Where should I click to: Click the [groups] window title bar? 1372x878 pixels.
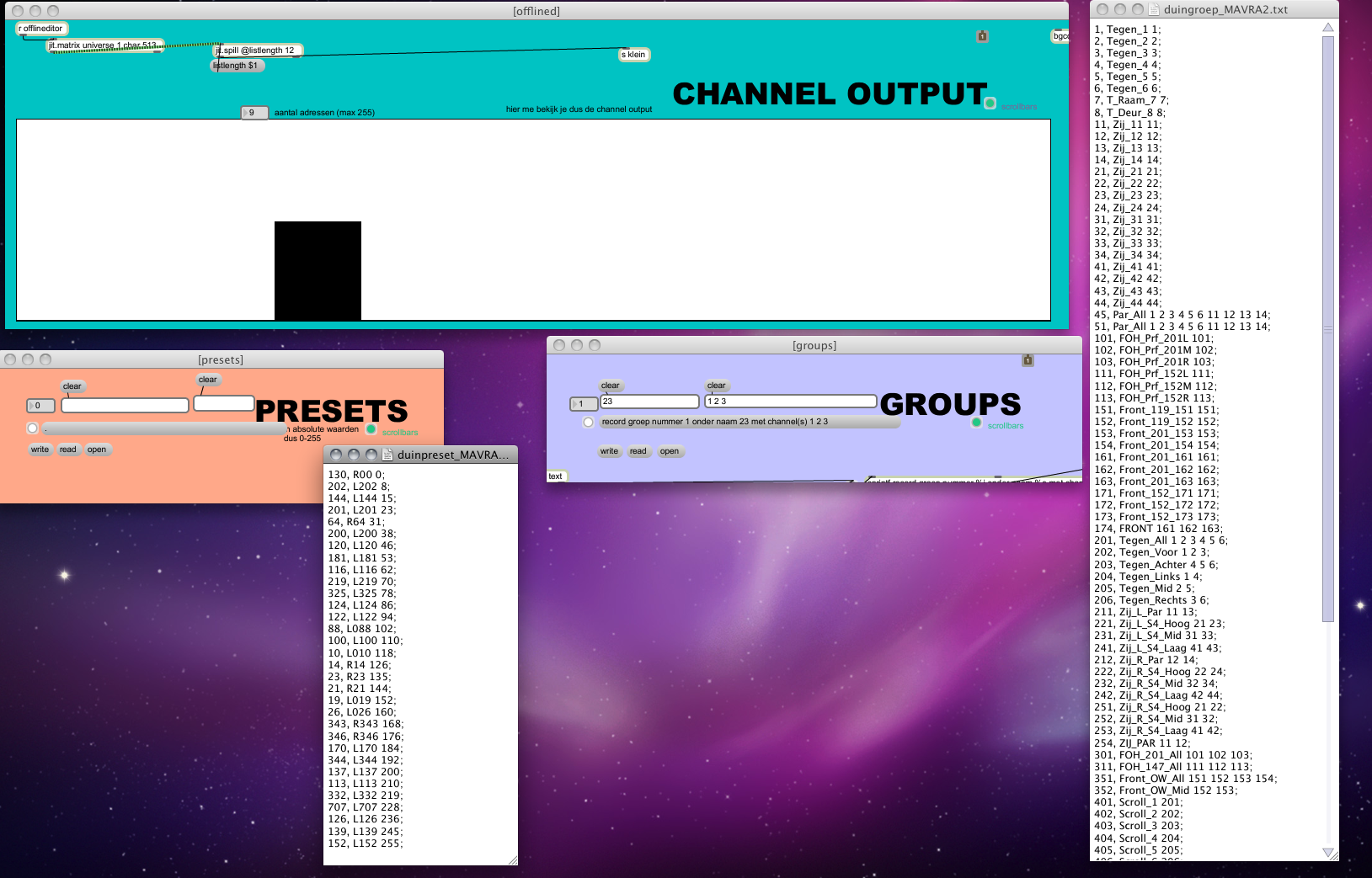(x=814, y=345)
